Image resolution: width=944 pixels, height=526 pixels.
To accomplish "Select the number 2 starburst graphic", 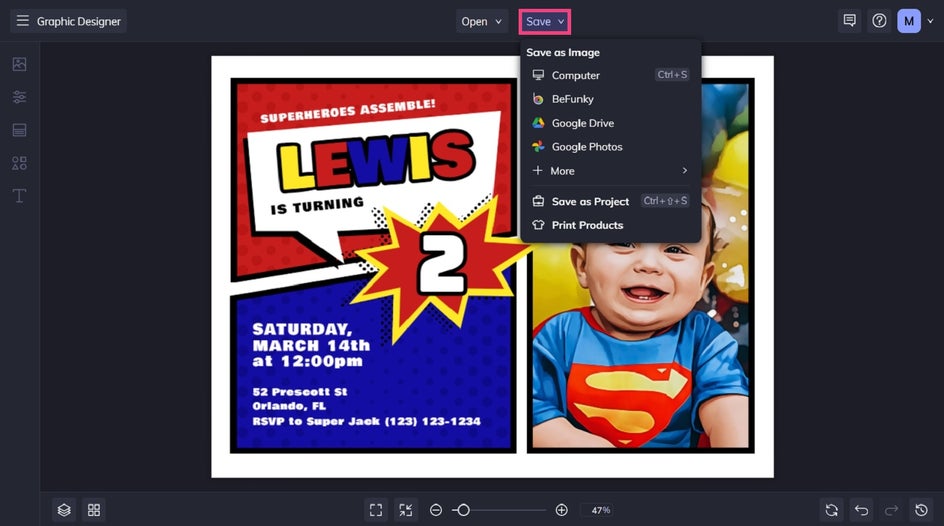I will [x=441, y=265].
